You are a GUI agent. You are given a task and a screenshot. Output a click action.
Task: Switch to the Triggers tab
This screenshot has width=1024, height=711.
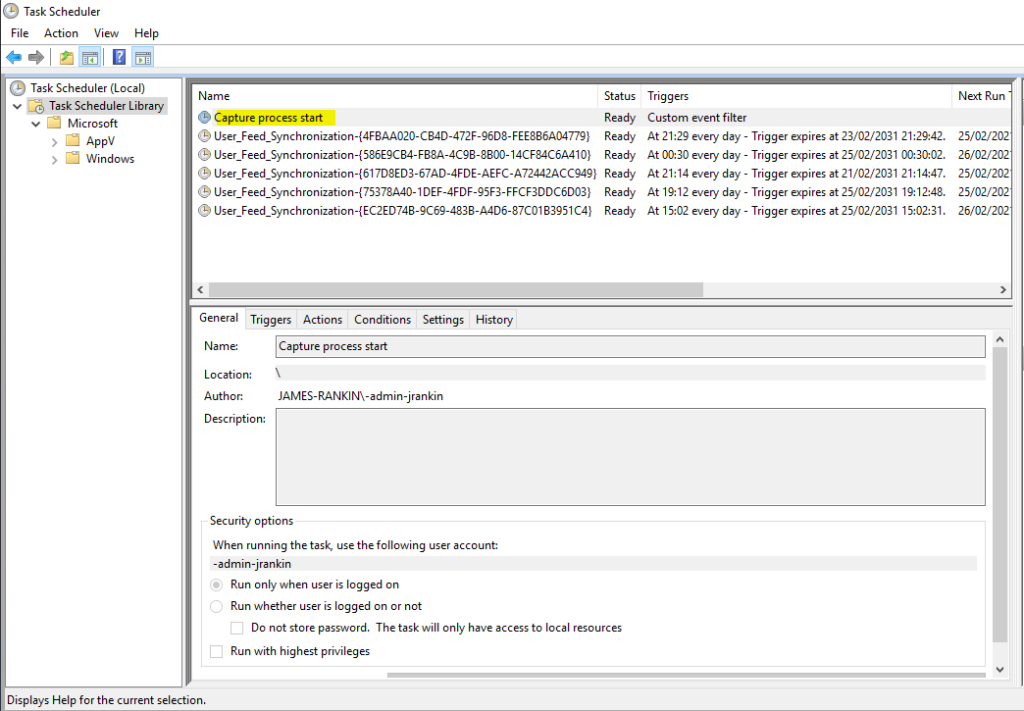coord(270,319)
